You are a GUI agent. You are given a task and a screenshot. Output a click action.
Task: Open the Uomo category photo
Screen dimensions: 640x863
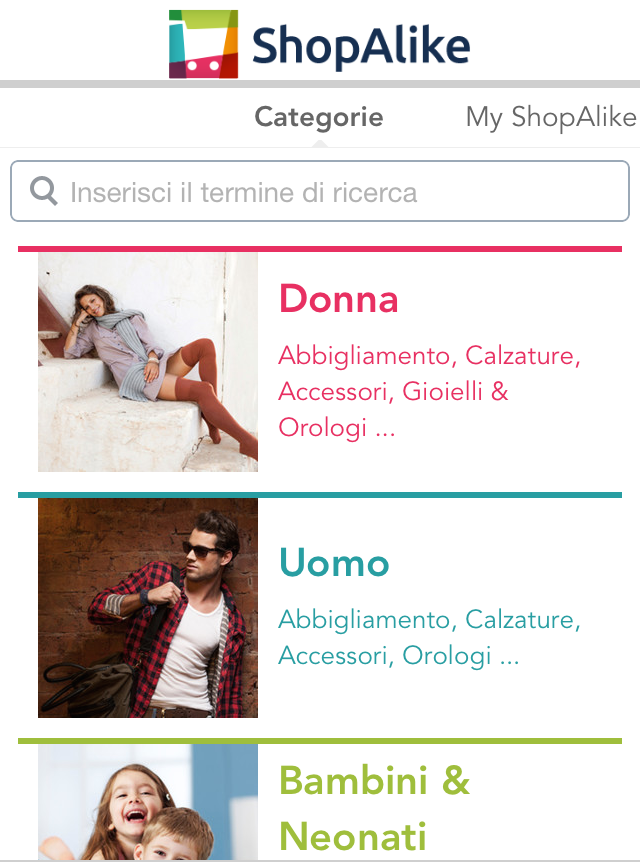[148, 608]
